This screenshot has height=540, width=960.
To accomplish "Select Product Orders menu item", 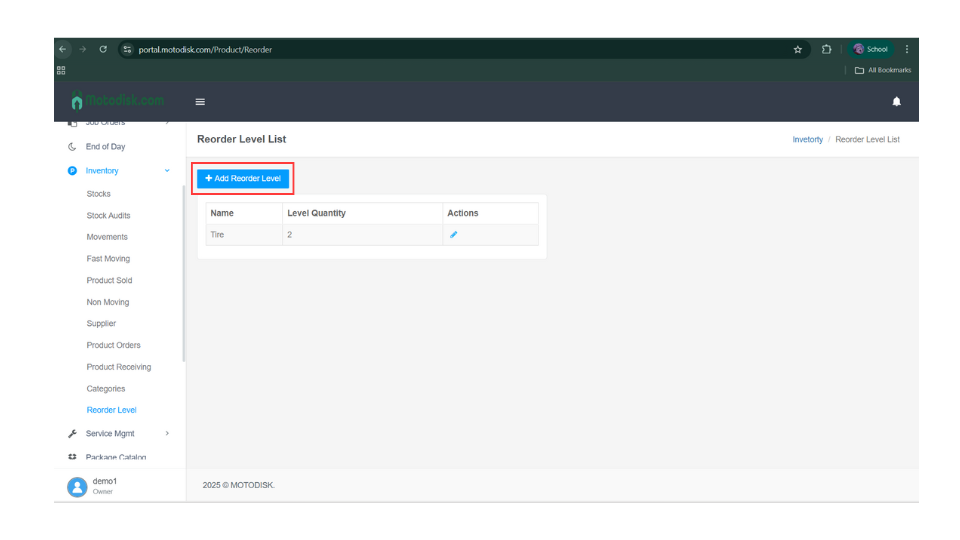I will (x=113, y=346).
